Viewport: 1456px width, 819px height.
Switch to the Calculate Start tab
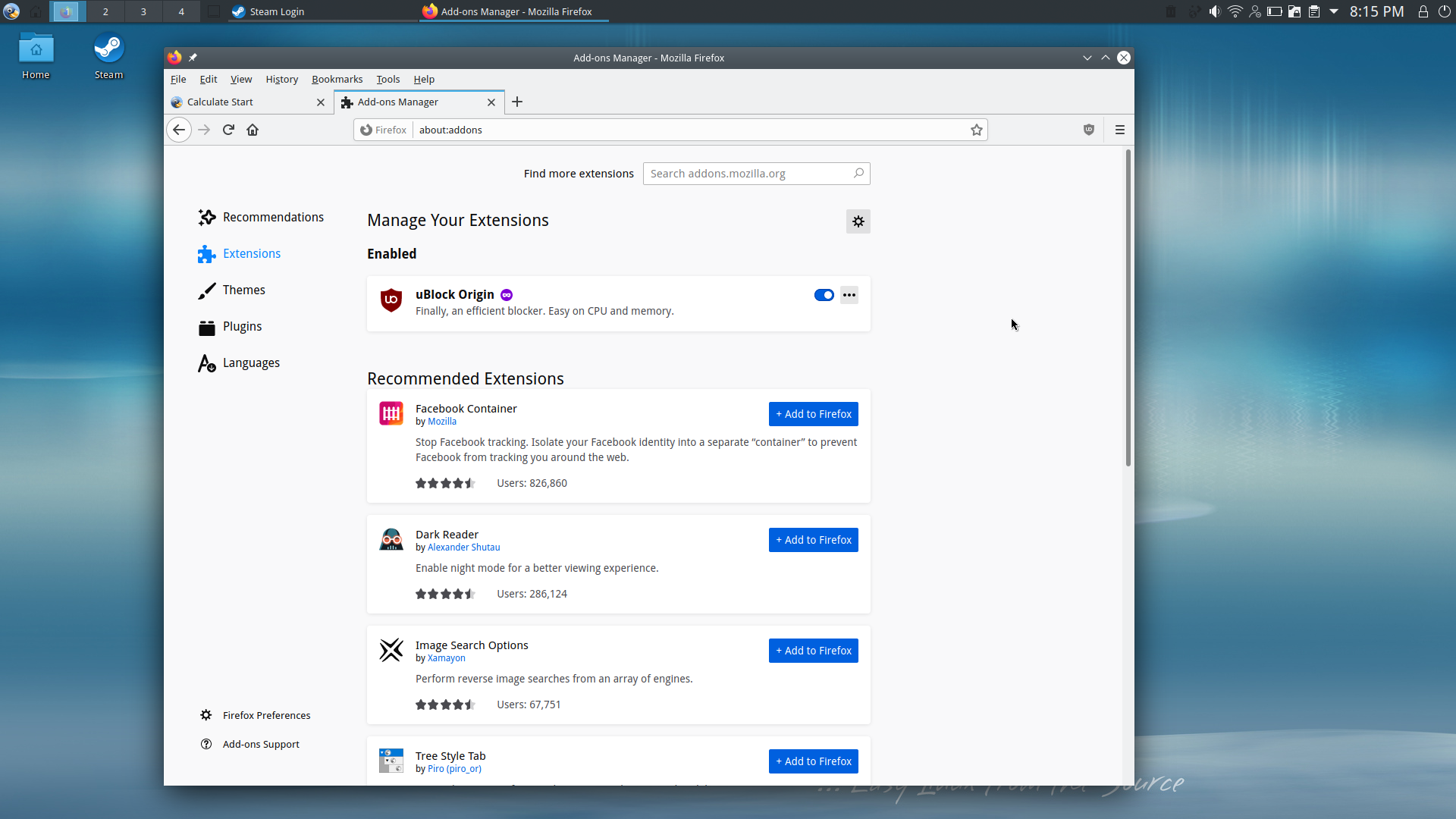coord(249,102)
